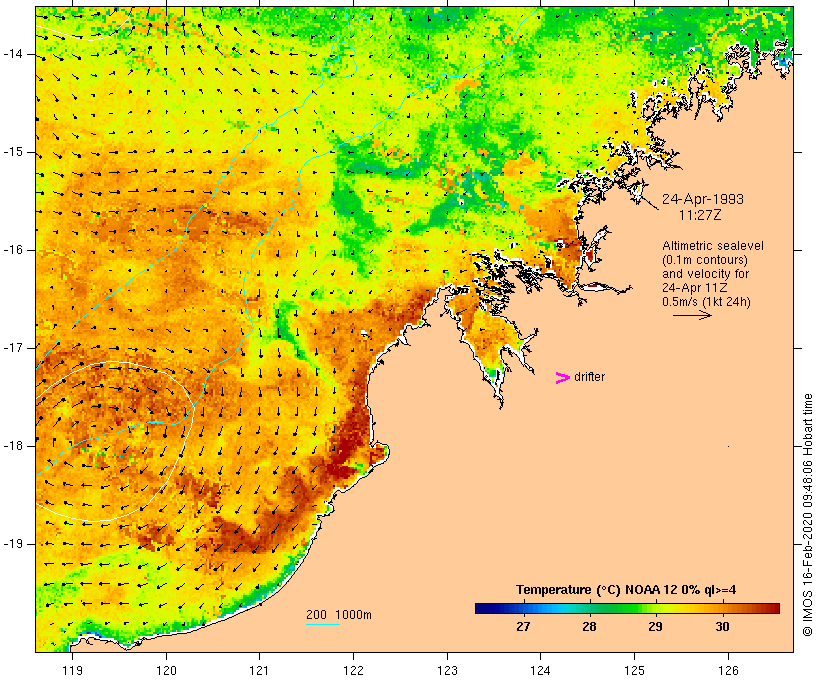The width and height of the screenshot is (820, 680).
Task: Click the longitude axis label "123"
Action: tap(447, 670)
